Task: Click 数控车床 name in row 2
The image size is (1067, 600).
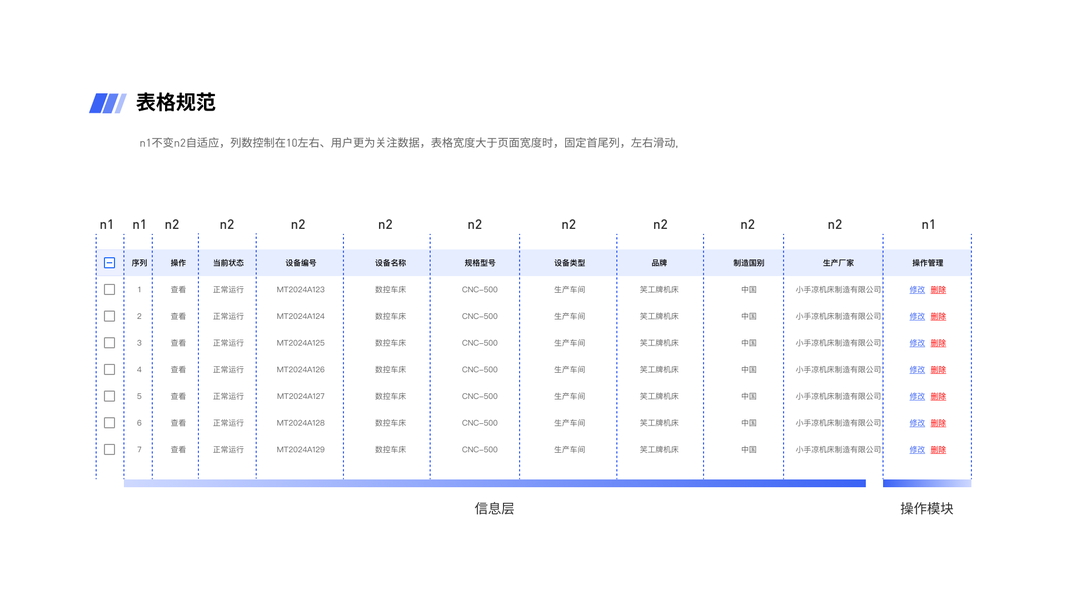Action: click(x=391, y=316)
